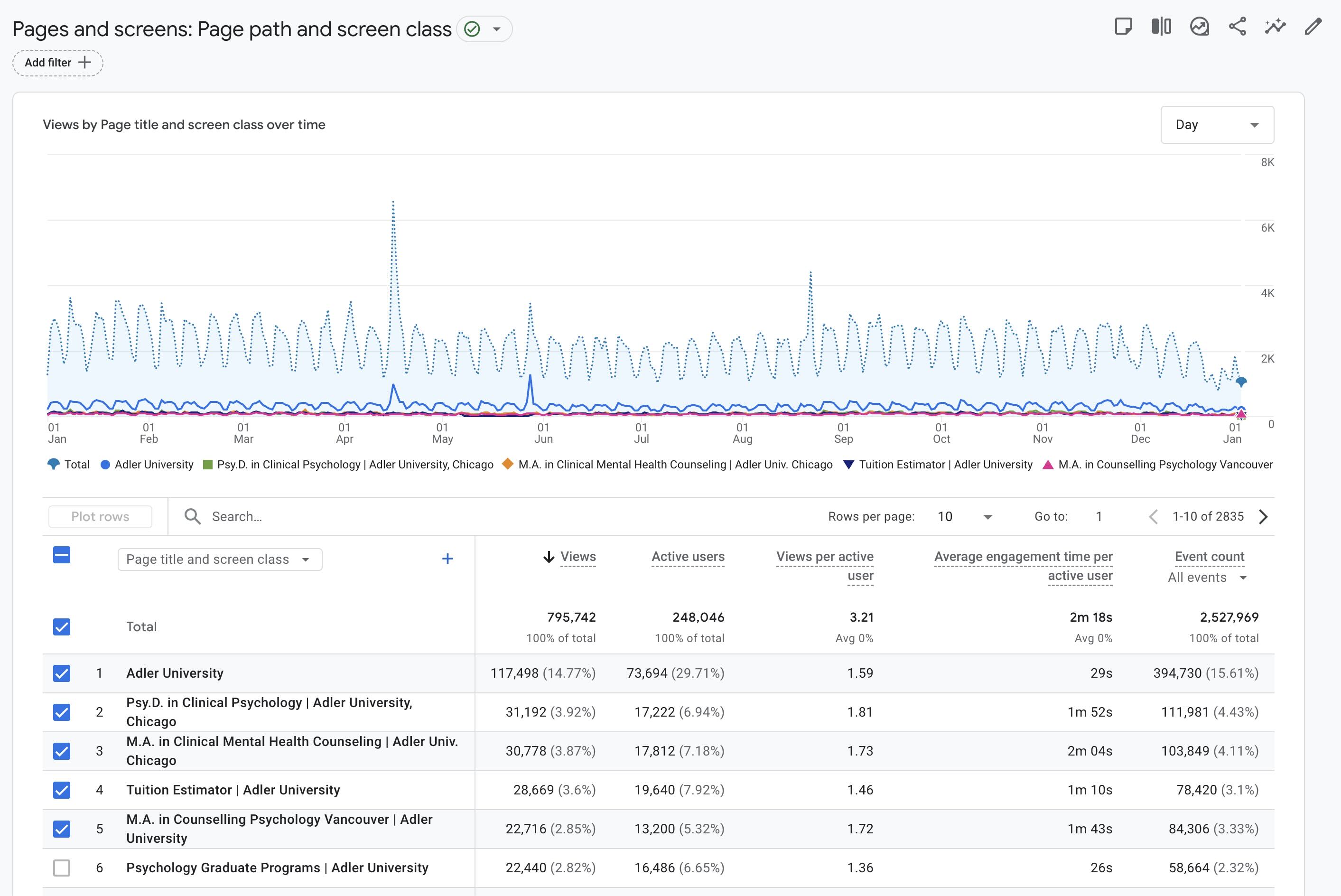Click the share report icon
Screen dimensions: 1341x896
[1237, 27]
